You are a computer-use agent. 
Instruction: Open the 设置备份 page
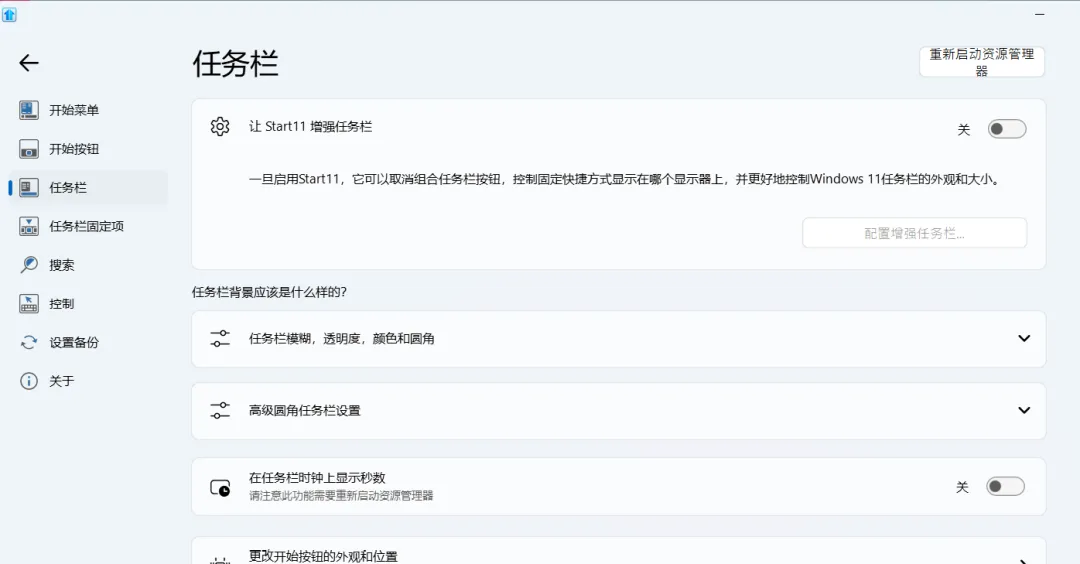88,342
